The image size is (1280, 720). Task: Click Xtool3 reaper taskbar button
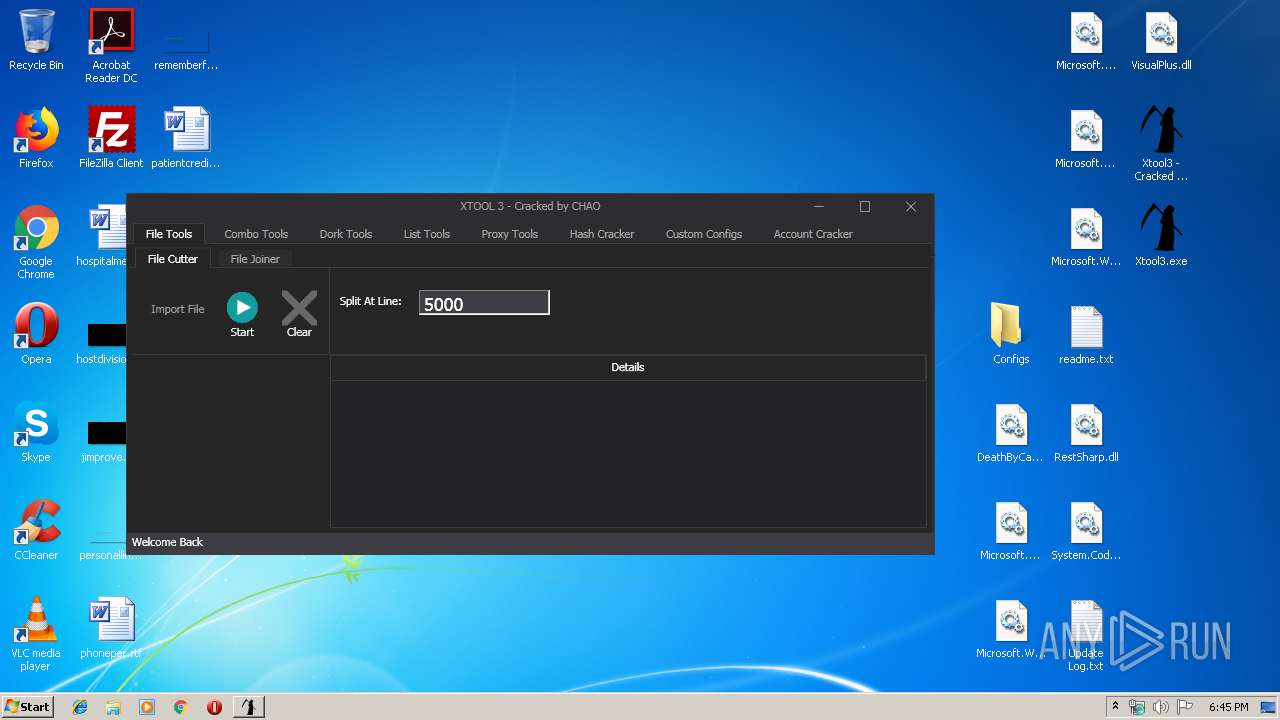tap(249, 707)
